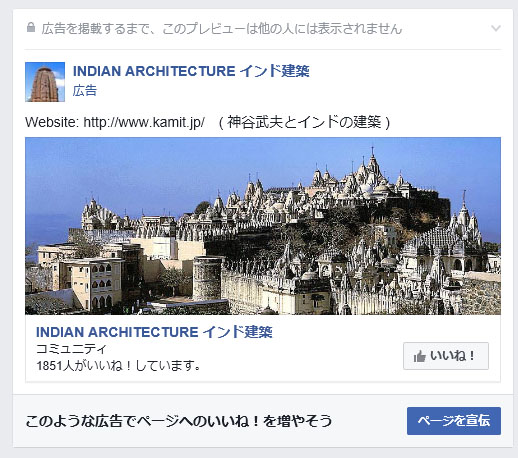
Task: Expand the chevron menu at top right
Action: coord(496,28)
